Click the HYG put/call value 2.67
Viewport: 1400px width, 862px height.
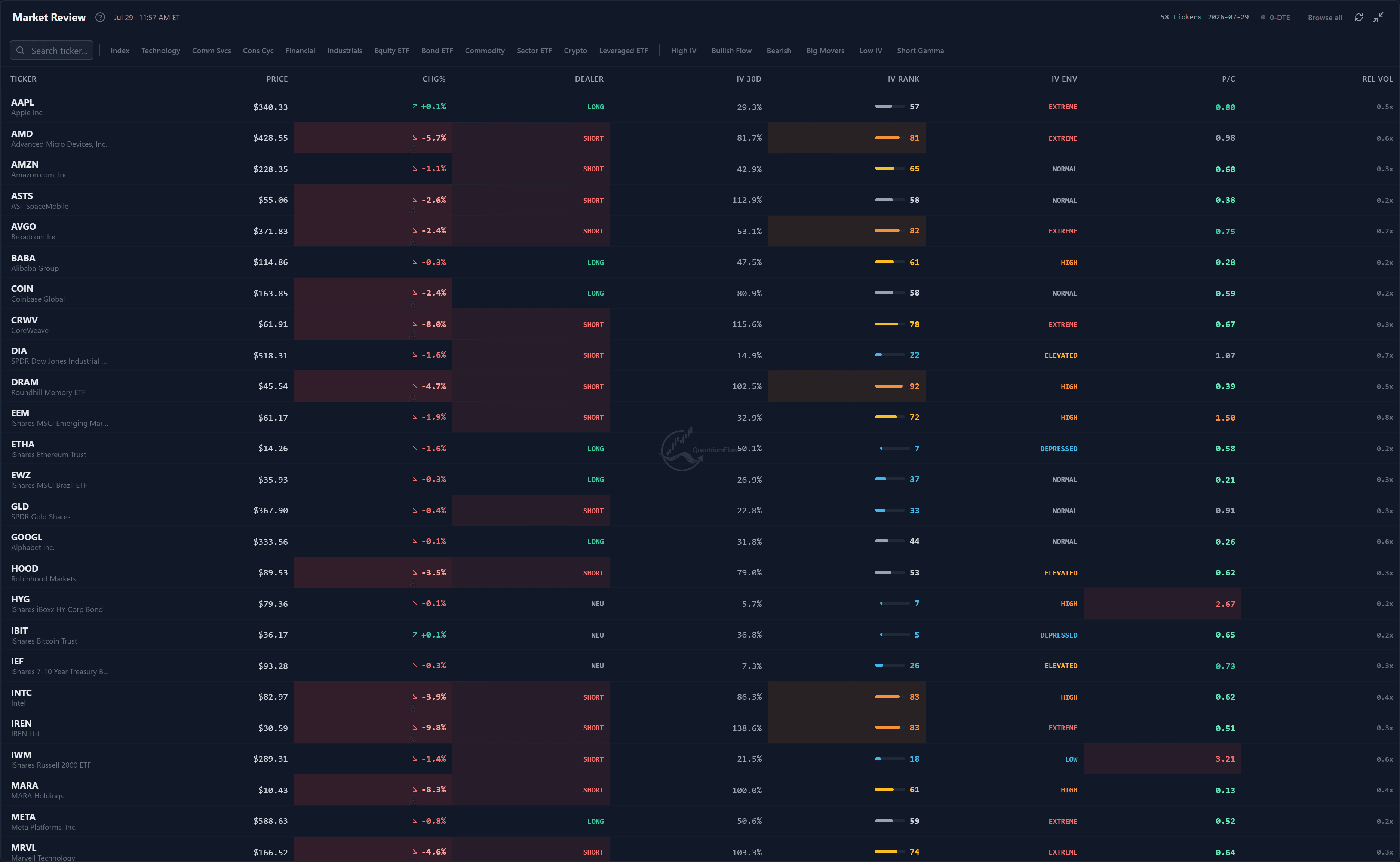(x=1225, y=604)
